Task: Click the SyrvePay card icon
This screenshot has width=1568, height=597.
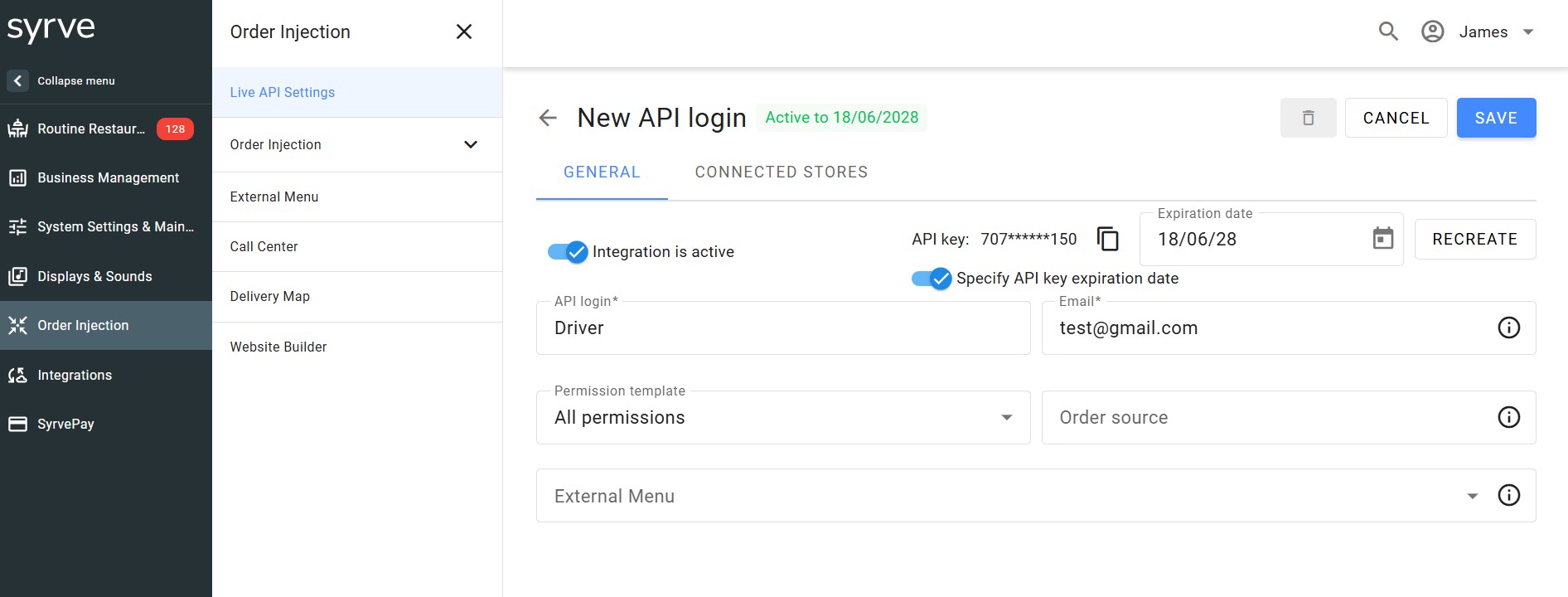Action: click(x=17, y=424)
